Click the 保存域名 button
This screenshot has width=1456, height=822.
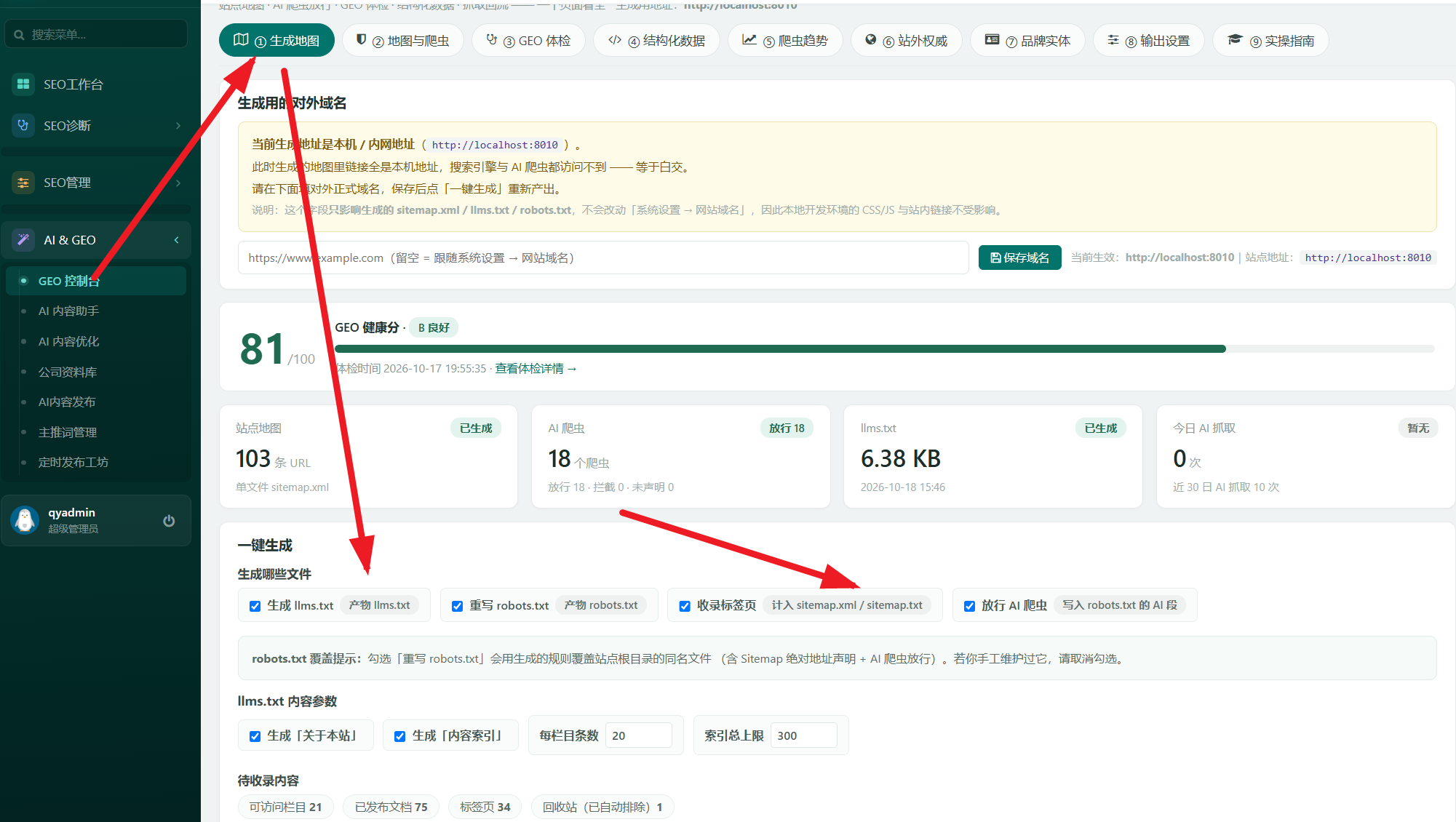pyautogui.click(x=1019, y=258)
